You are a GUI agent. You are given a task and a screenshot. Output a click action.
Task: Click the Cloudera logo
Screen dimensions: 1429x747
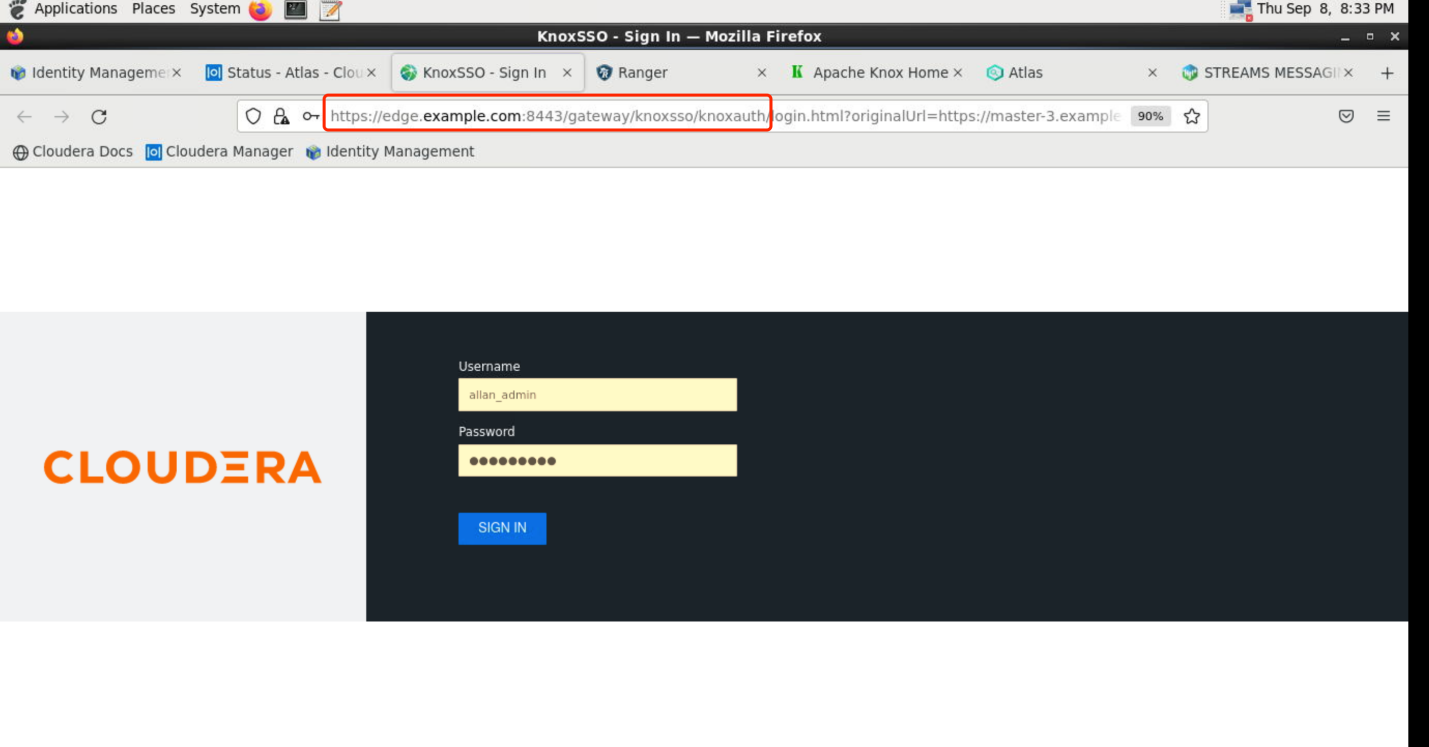click(183, 467)
